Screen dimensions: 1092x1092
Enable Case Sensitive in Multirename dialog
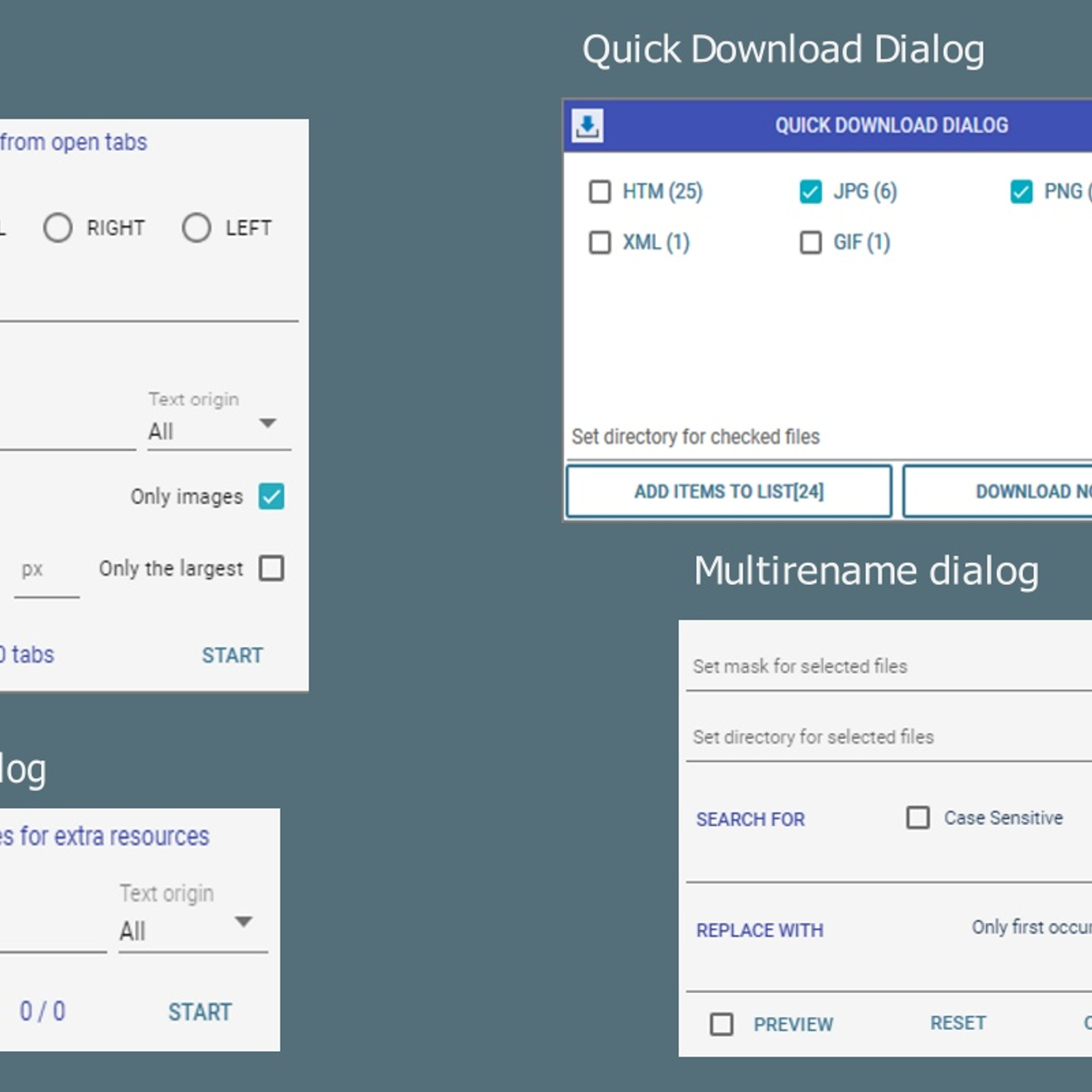(x=916, y=818)
